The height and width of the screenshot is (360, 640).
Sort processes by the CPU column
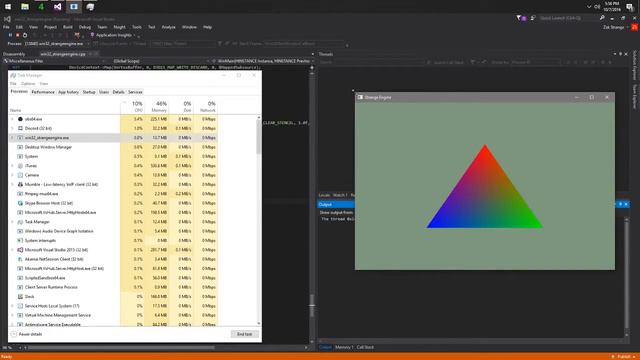[132, 107]
